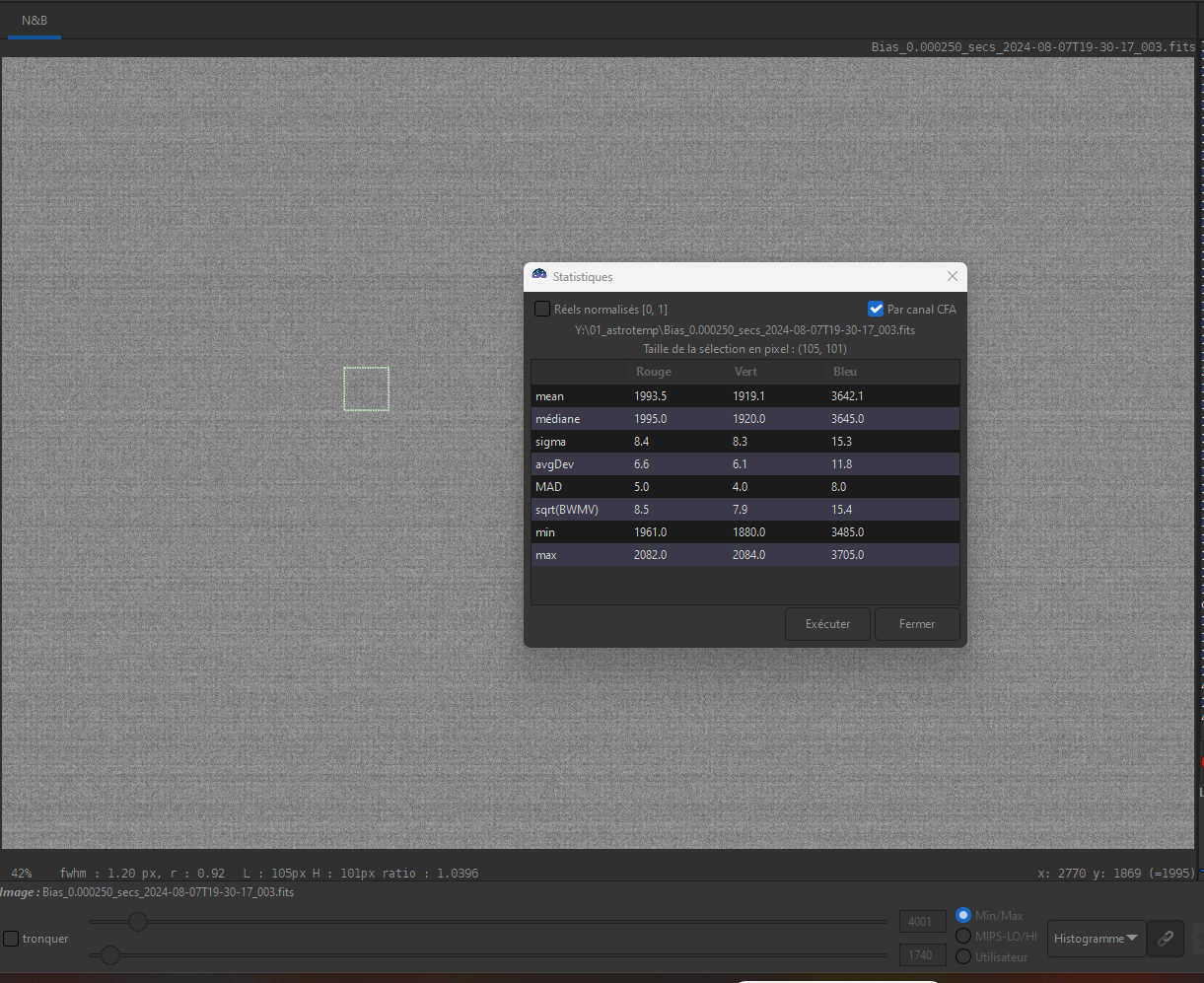Click the Vert min value 1880.0
This screenshot has width=1204, height=983.
click(749, 532)
